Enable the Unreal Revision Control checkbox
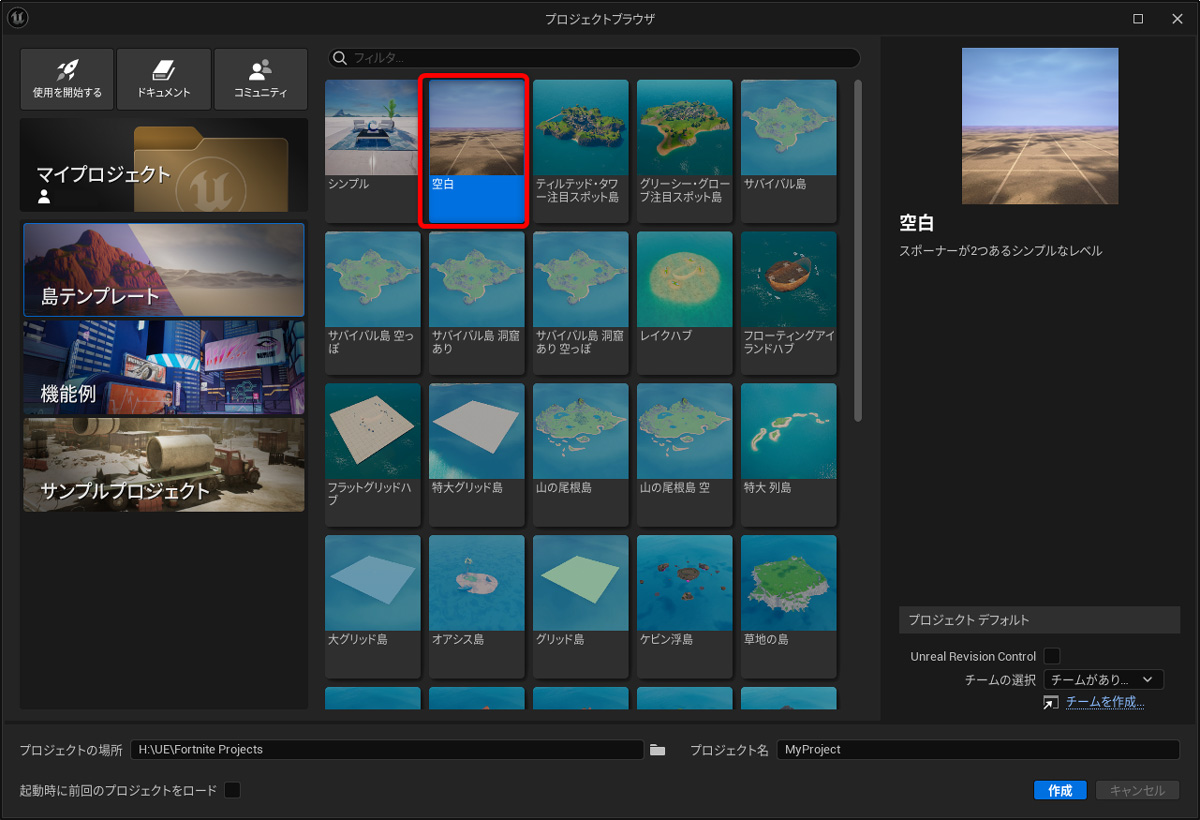The image size is (1200, 820). [1051, 656]
